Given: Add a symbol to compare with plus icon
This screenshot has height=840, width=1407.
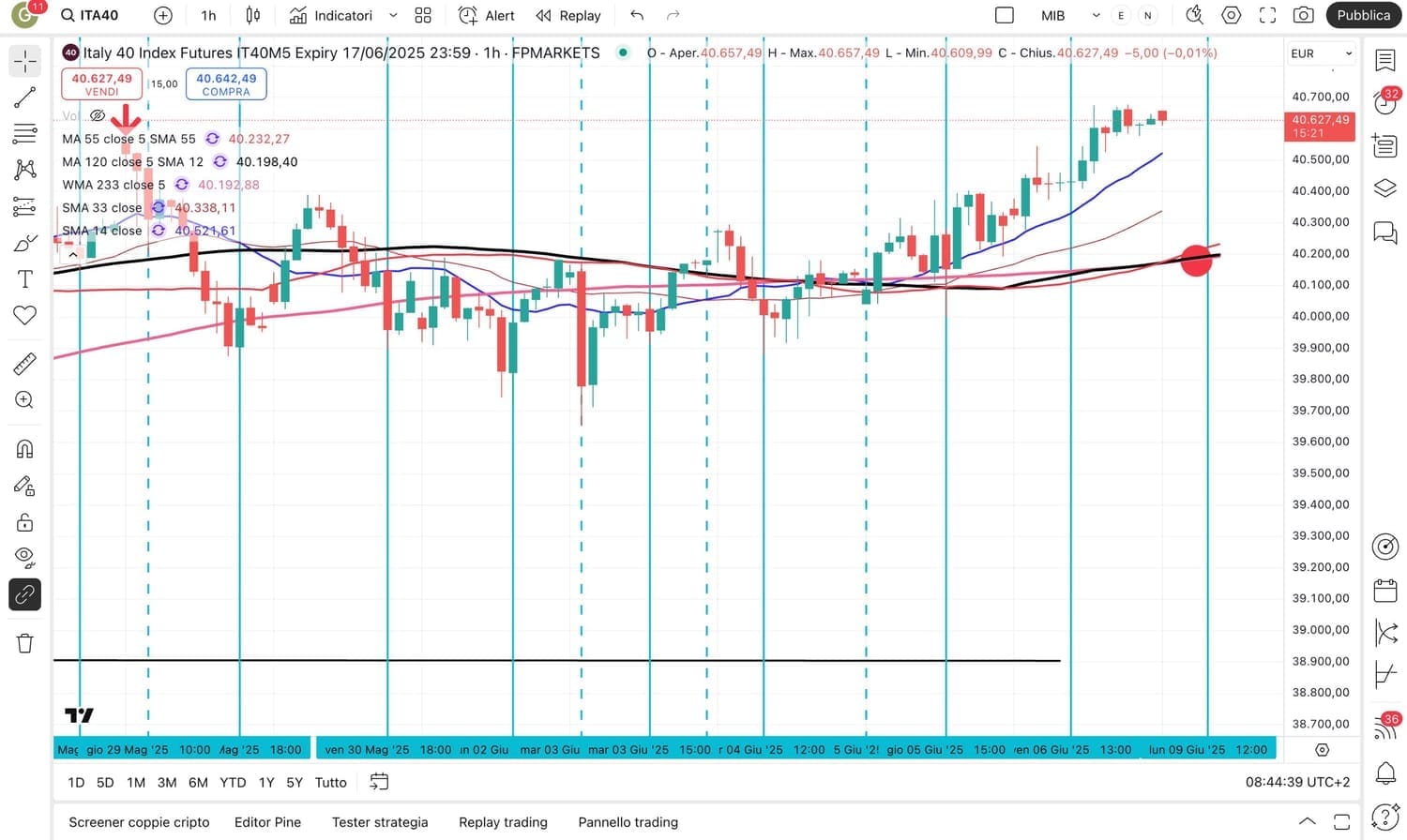Looking at the screenshot, I should (x=163, y=15).
